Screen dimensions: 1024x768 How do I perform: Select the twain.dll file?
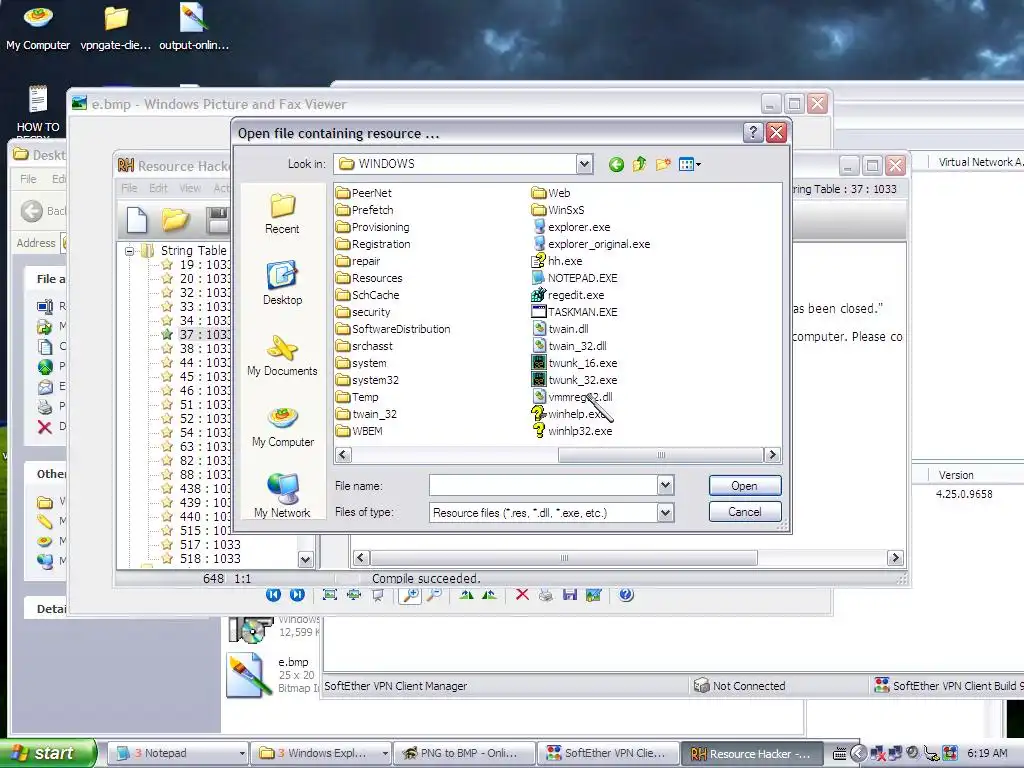click(560, 328)
